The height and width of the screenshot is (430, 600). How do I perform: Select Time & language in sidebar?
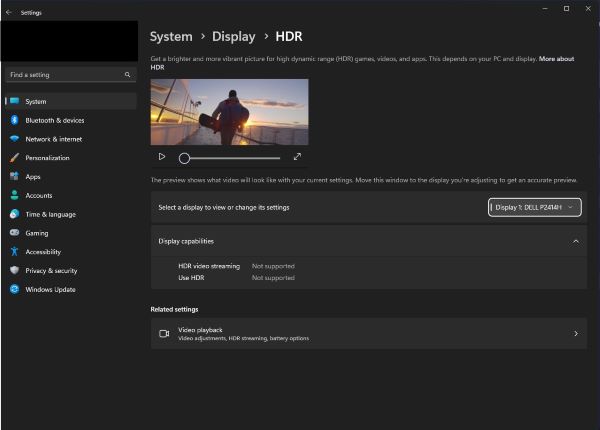[50, 214]
